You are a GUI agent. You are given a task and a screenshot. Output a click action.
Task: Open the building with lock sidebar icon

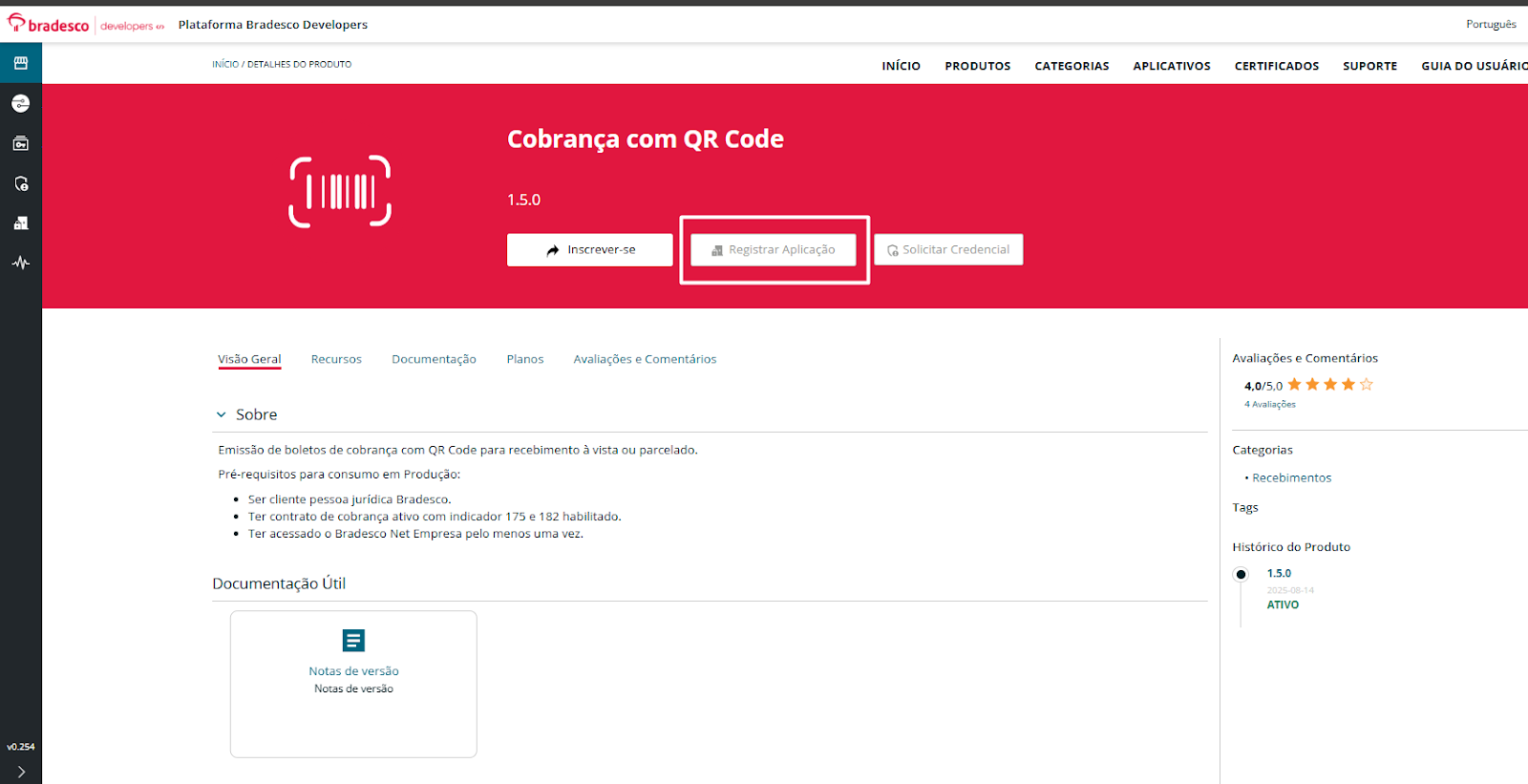point(21,222)
